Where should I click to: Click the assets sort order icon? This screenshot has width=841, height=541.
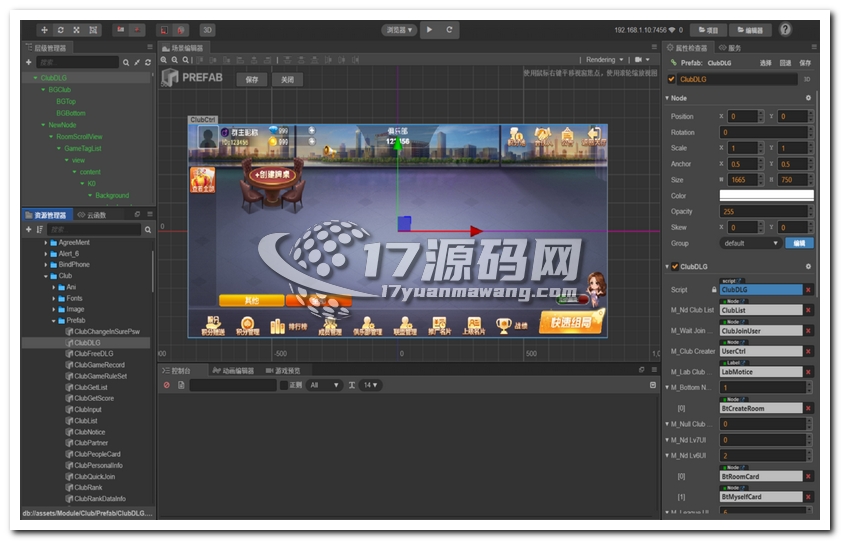tap(39, 229)
